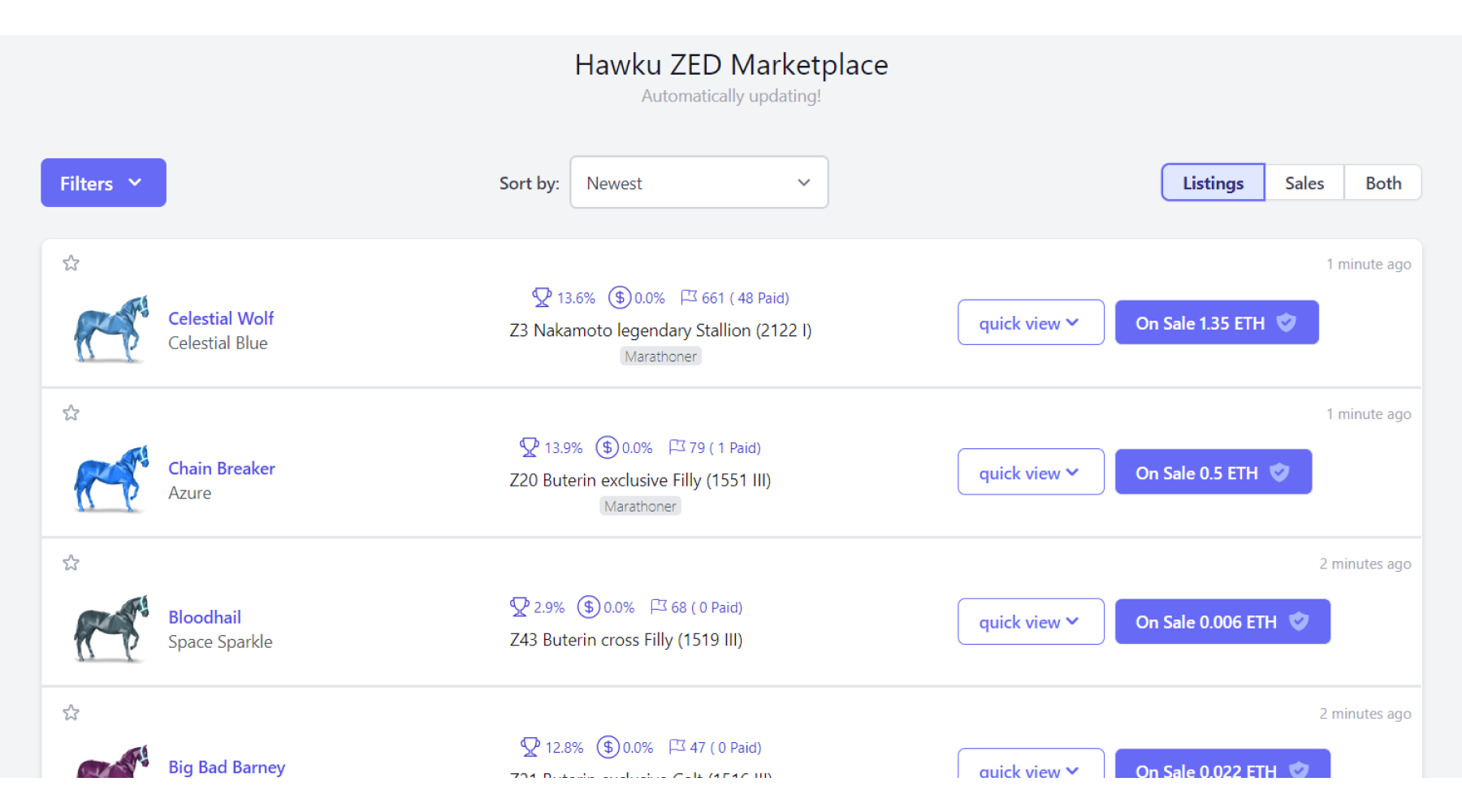Open the Filters dropdown
The image size is (1462, 812).
103,183
